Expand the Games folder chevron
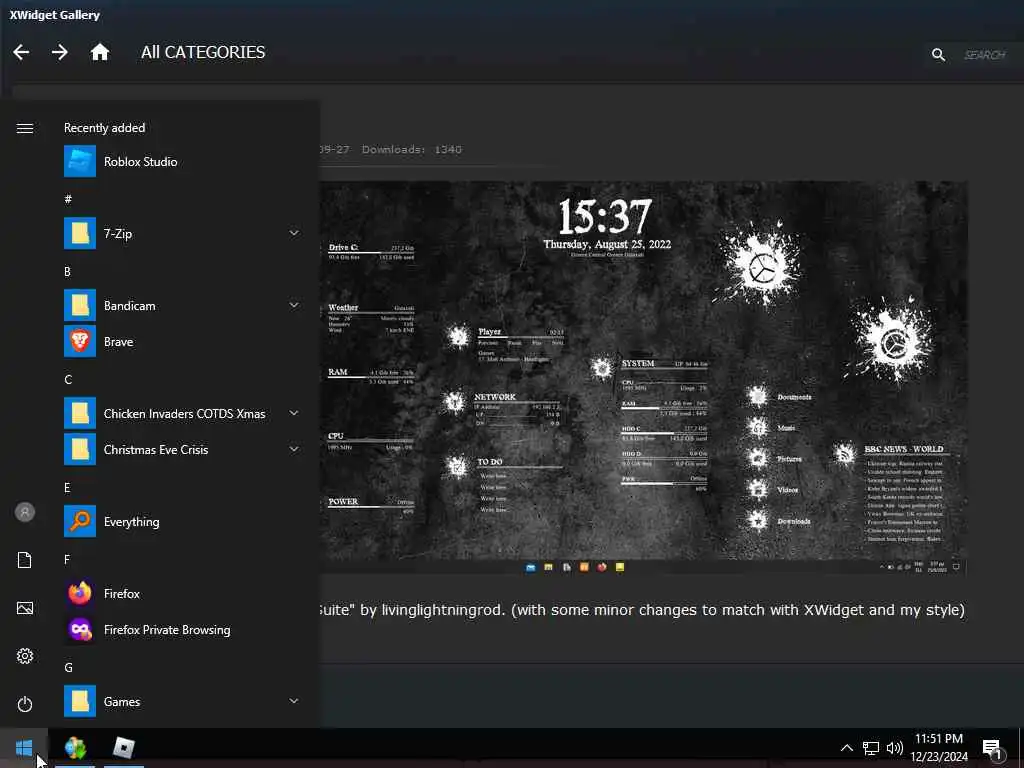This screenshot has width=1024, height=768. [294, 701]
